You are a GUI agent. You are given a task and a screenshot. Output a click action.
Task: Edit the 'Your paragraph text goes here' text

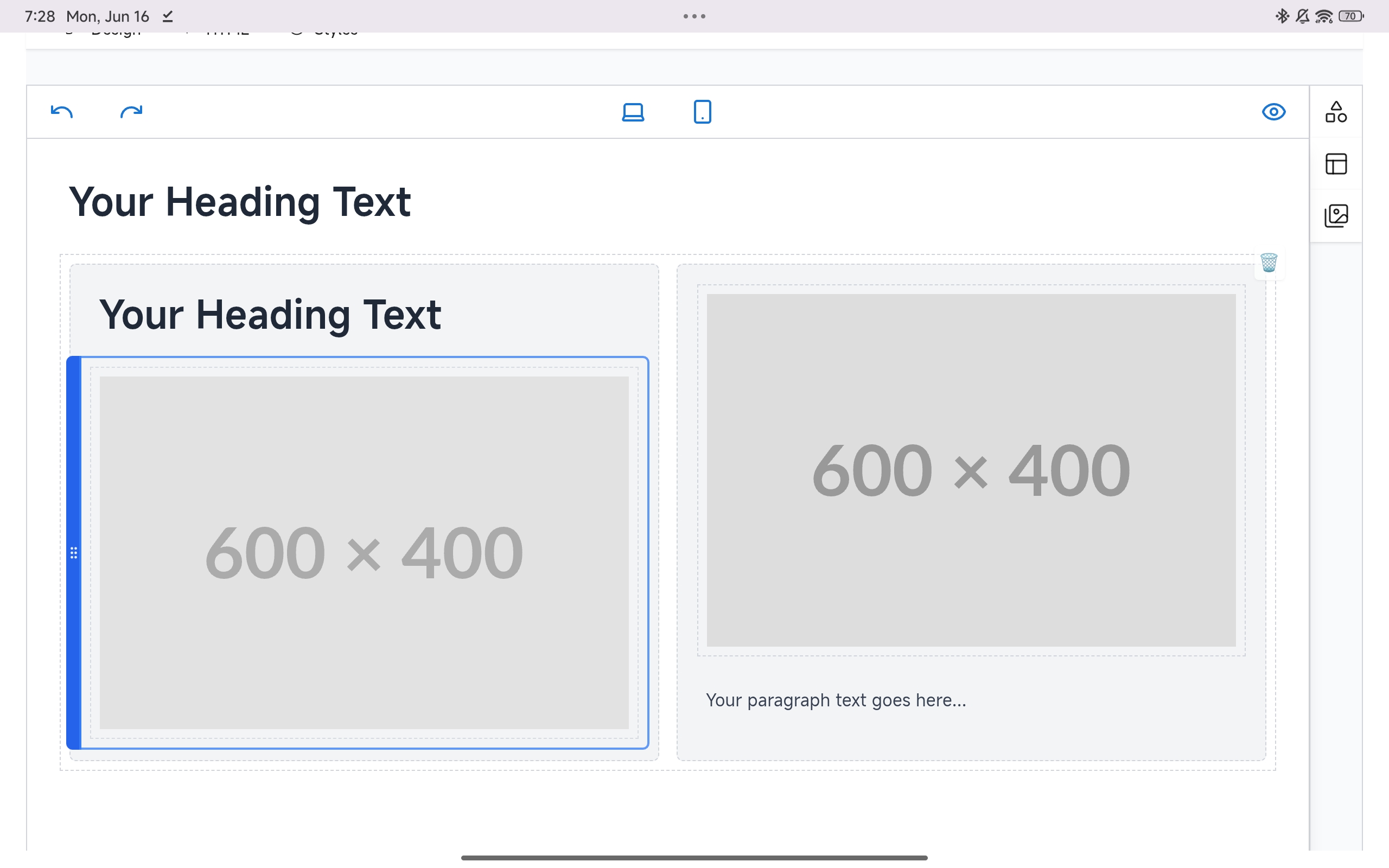[836, 700]
